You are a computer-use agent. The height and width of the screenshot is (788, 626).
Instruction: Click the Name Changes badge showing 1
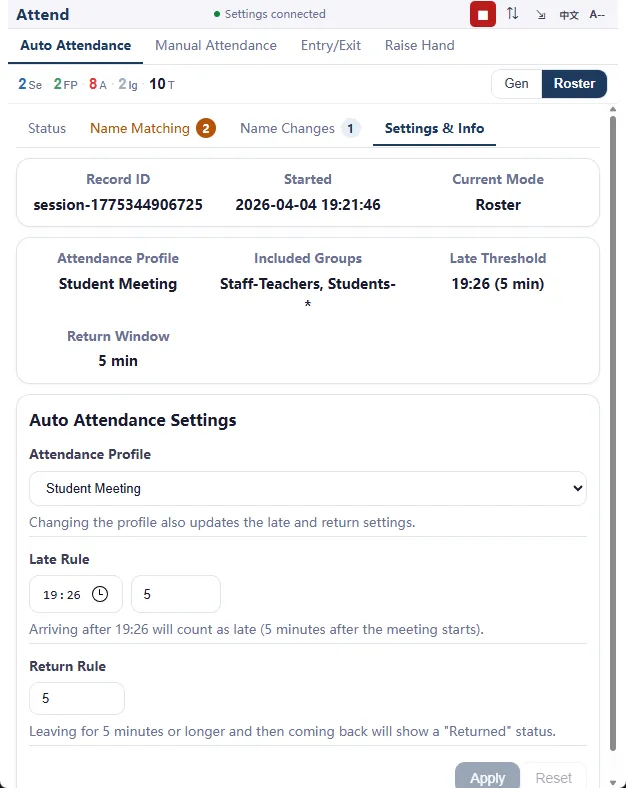pos(351,128)
